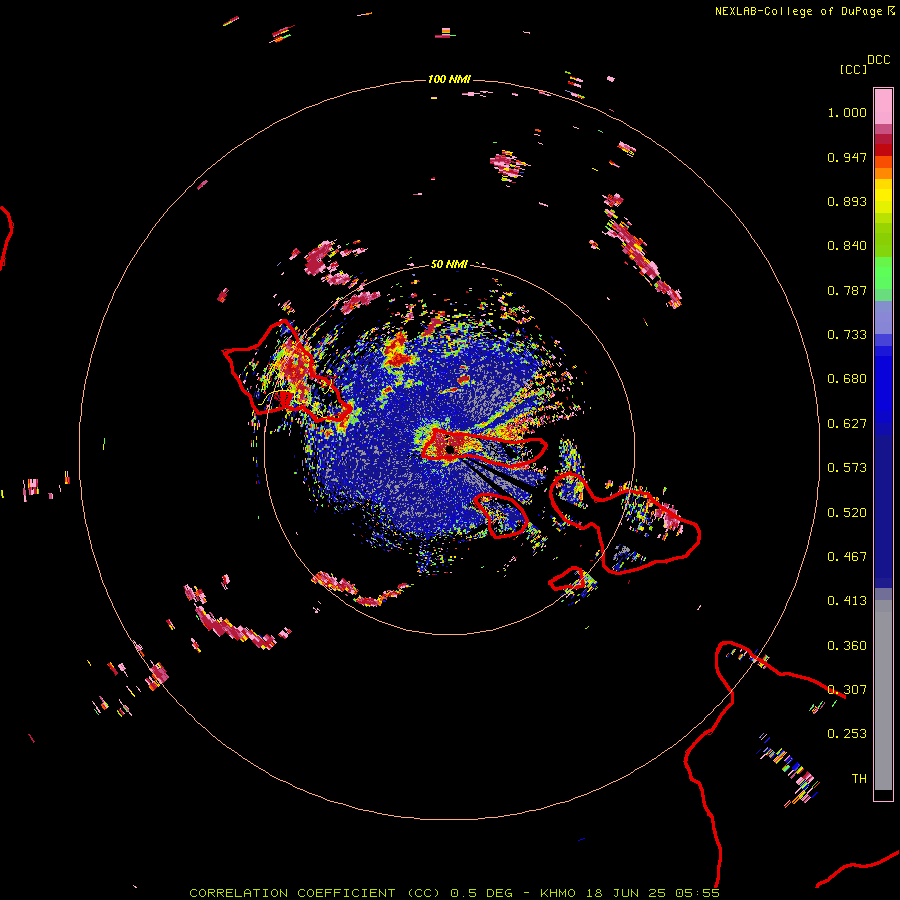This screenshot has width=900, height=900.
Task: Pick the gray swatch on color bar
Action: pos(883,695)
